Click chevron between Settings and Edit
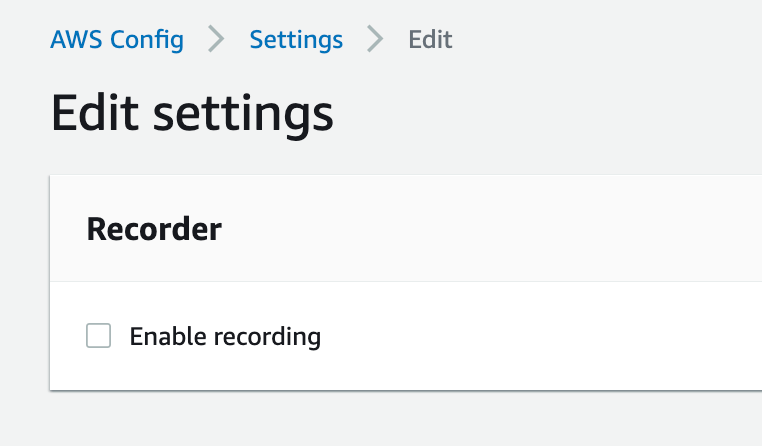Screen dimensions: 762x446 (x=375, y=39)
